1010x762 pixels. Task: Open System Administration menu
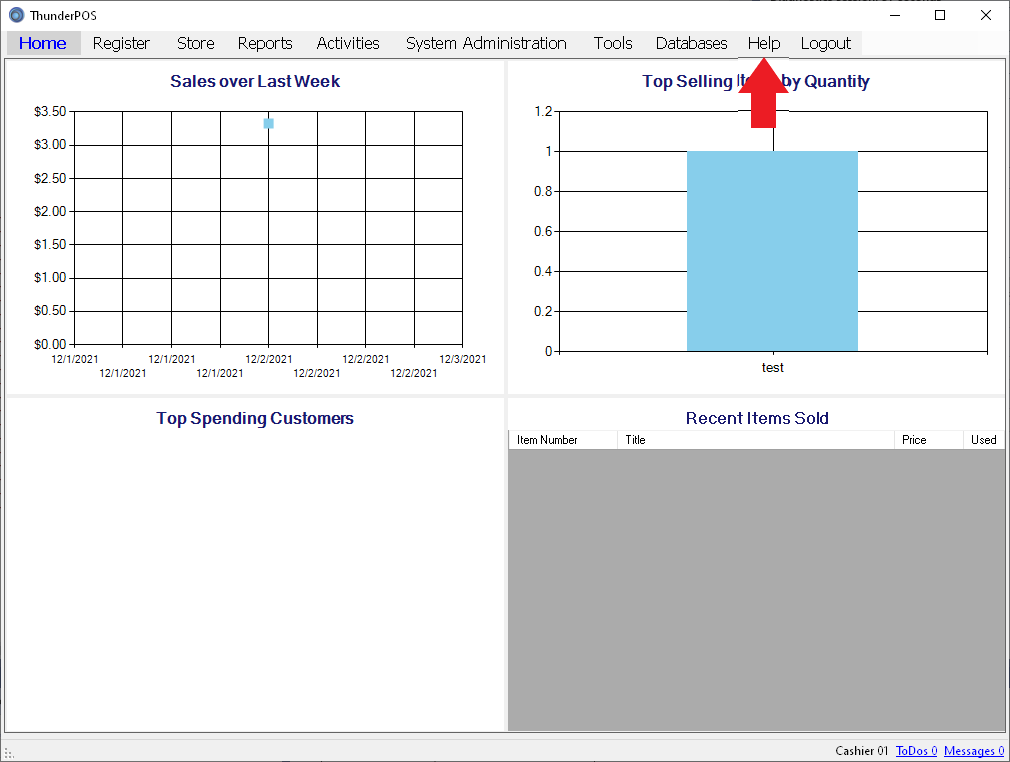[486, 43]
